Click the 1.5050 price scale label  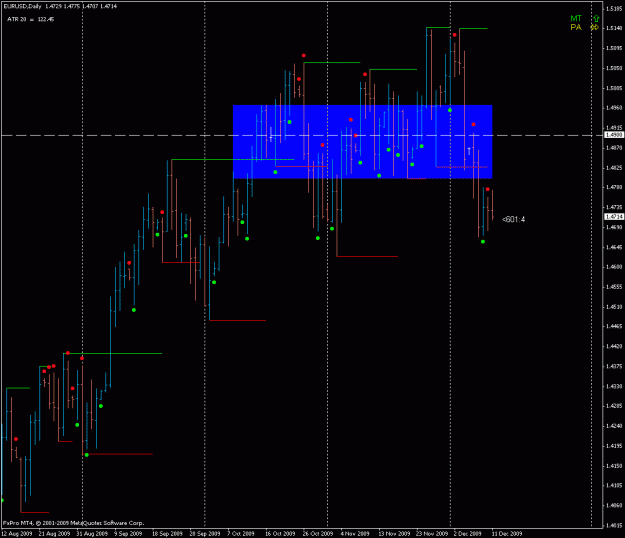tap(614, 68)
